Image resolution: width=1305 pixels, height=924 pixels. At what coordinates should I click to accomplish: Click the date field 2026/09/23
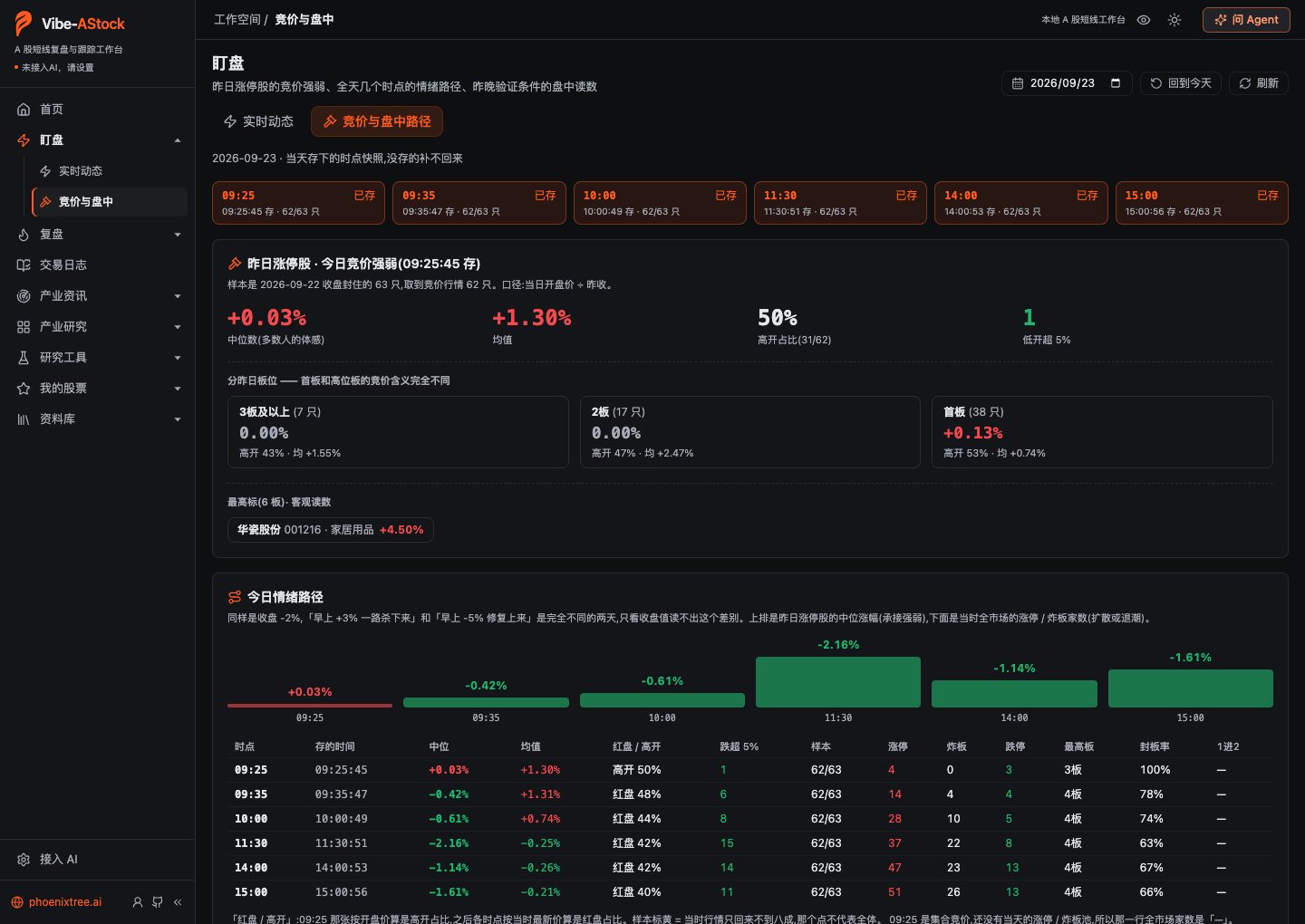click(1068, 83)
